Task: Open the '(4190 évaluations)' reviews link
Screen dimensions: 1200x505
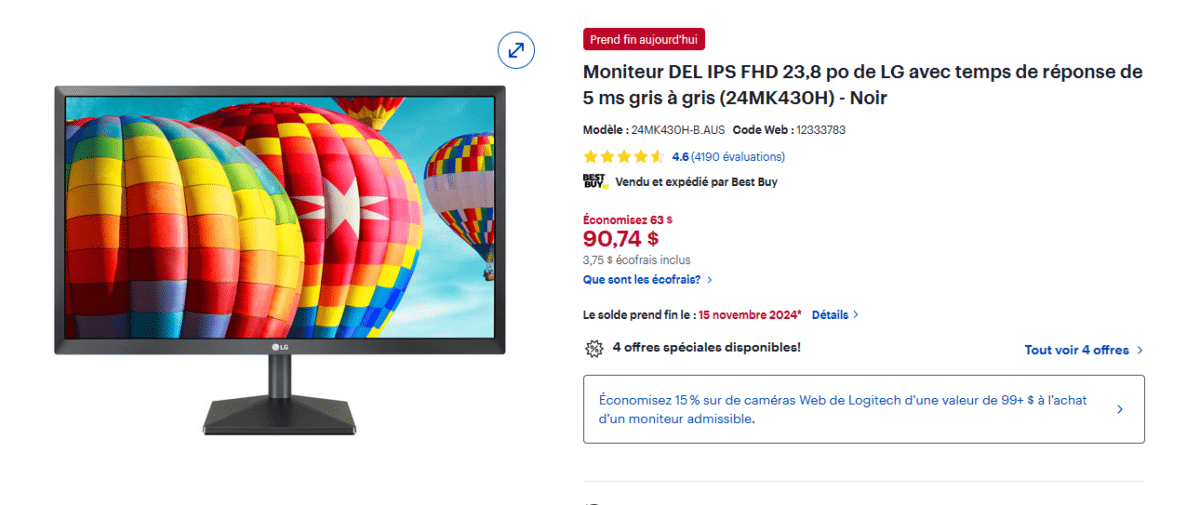Action: point(738,157)
